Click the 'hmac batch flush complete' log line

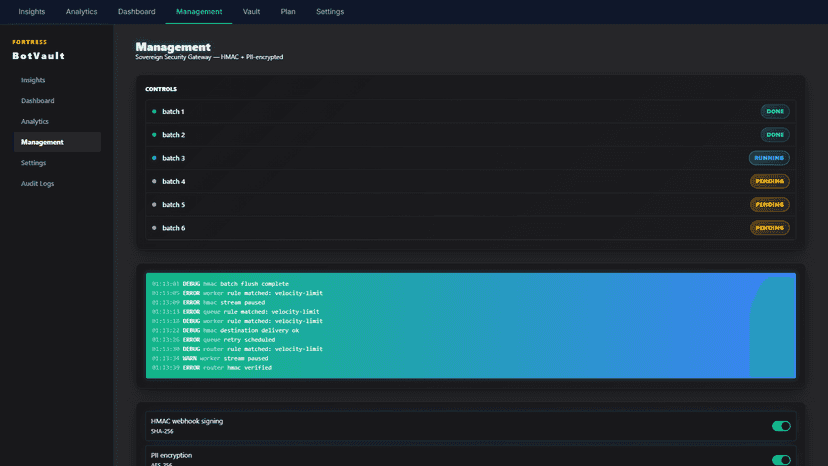tap(220, 284)
